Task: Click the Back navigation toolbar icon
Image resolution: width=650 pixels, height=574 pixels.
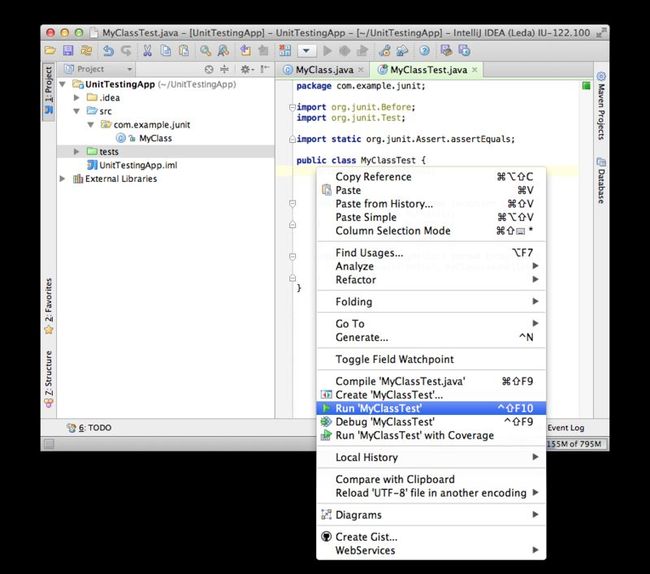Action: (245, 51)
